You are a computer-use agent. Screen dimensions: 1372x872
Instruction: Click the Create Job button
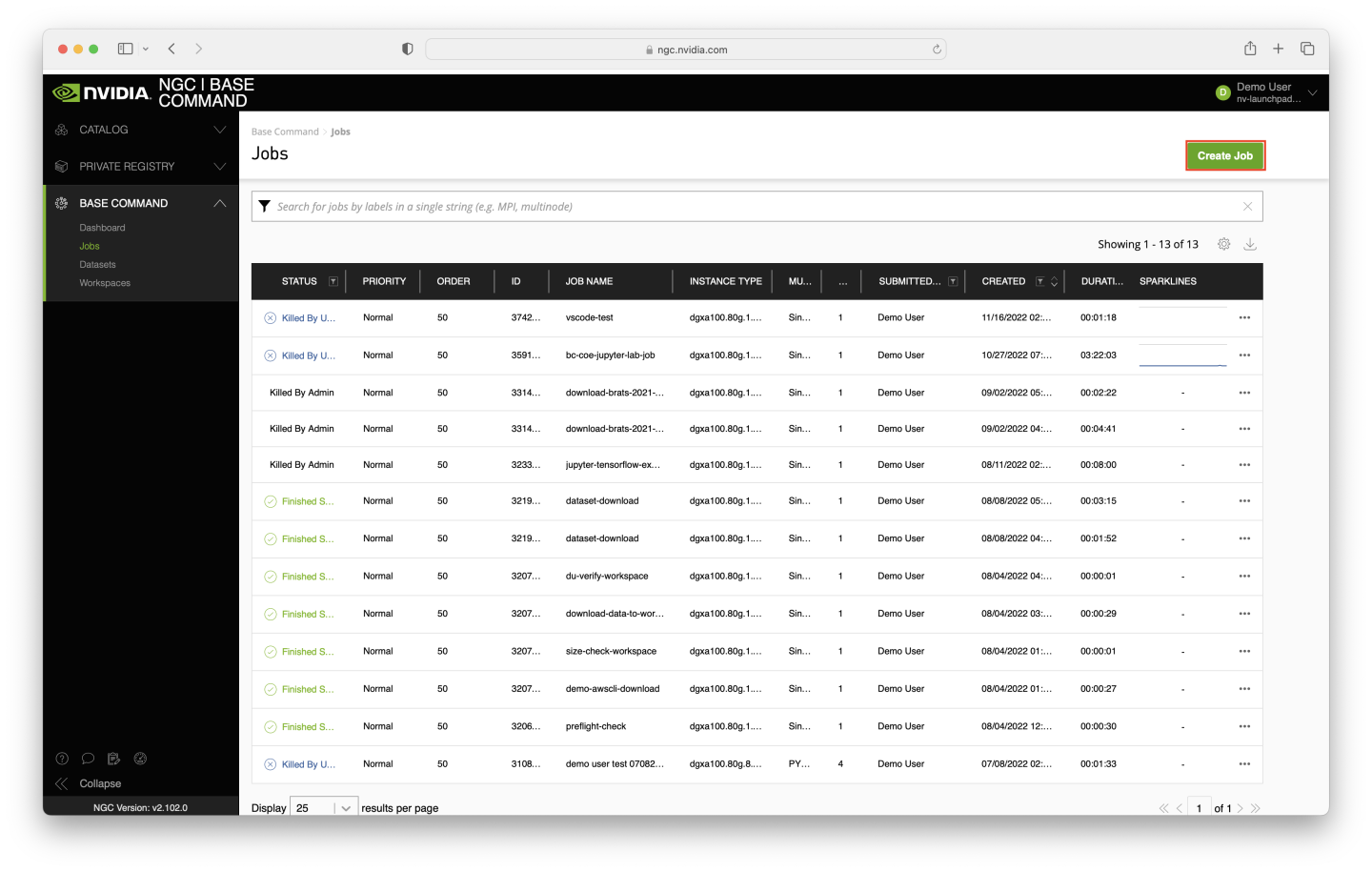point(1224,156)
